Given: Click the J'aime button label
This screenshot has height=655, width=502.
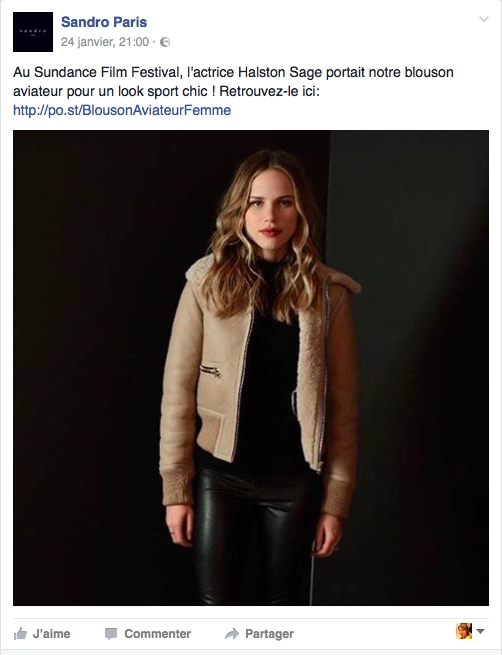Looking at the screenshot, I should tap(52, 634).
